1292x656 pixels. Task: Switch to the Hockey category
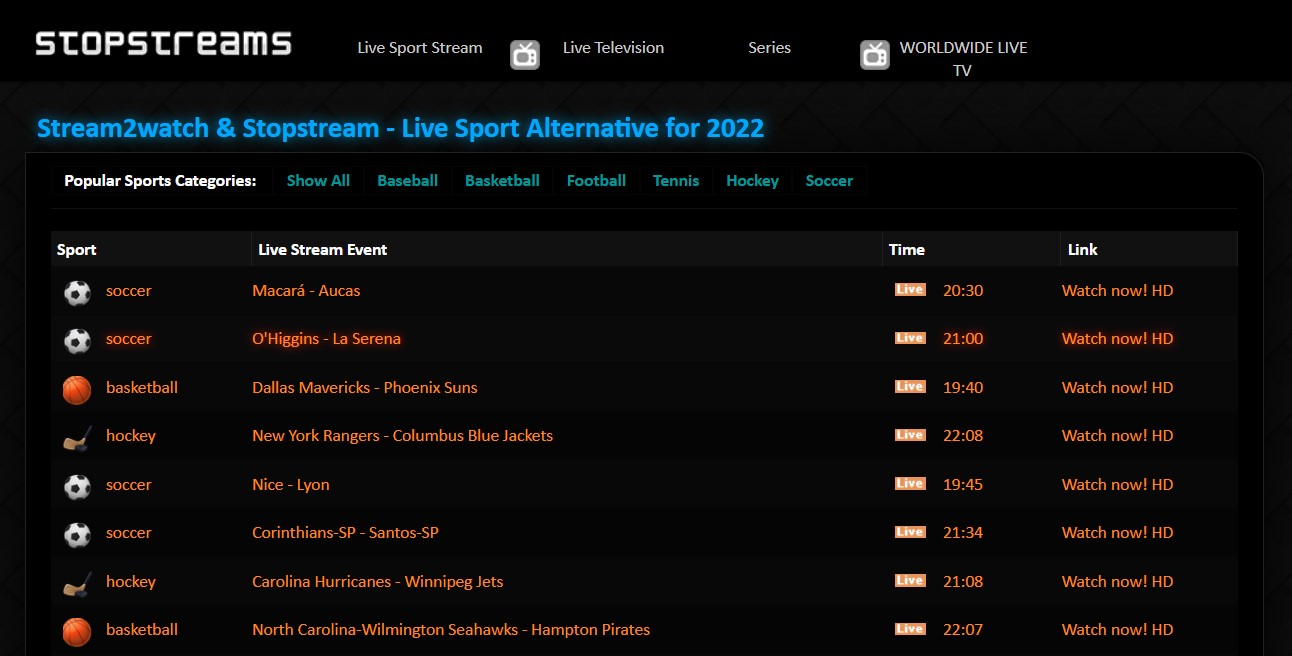[752, 180]
